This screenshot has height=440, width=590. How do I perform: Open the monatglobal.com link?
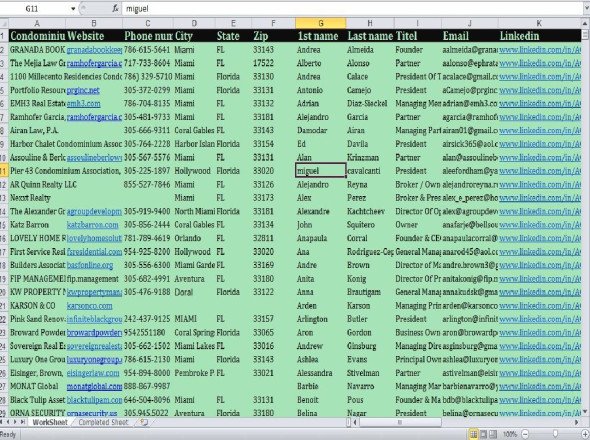pos(94,387)
